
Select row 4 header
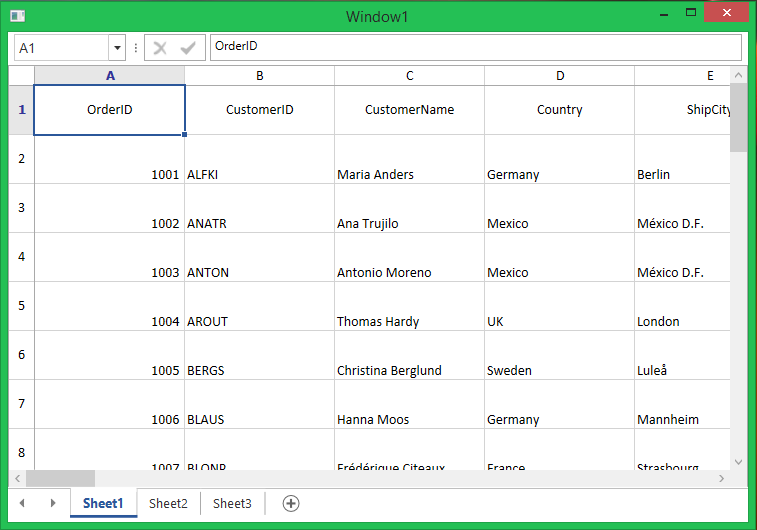click(x=22, y=257)
